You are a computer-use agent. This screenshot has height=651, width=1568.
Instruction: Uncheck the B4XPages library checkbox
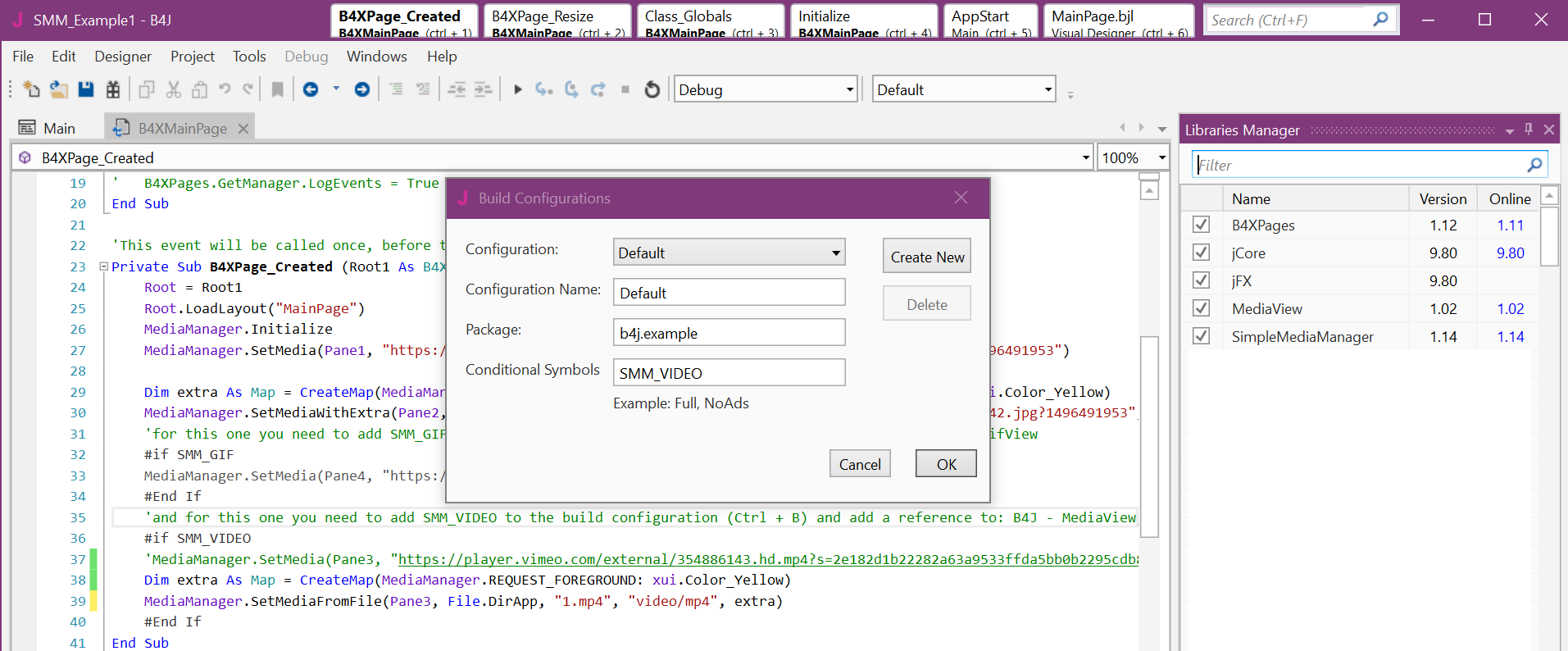(x=1201, y=225)
